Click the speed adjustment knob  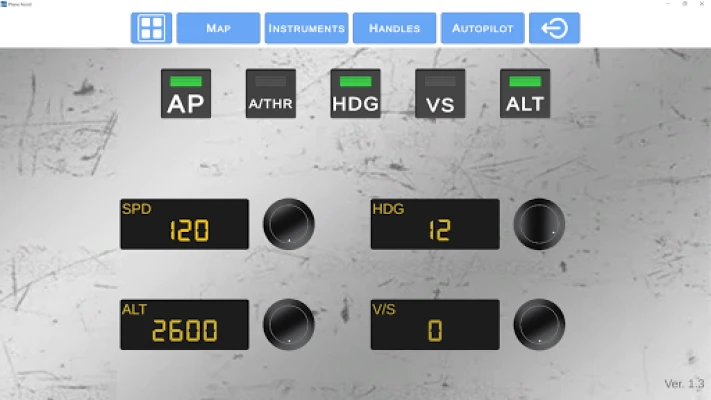point(289,224)
